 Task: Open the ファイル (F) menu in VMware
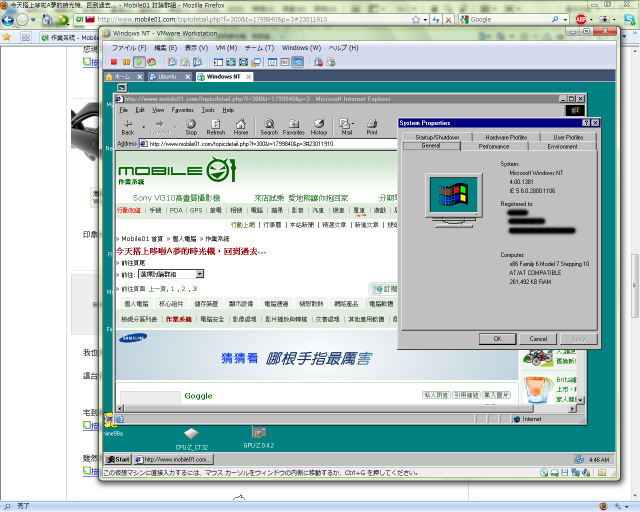pyautogui.click(x=129, y=48)
